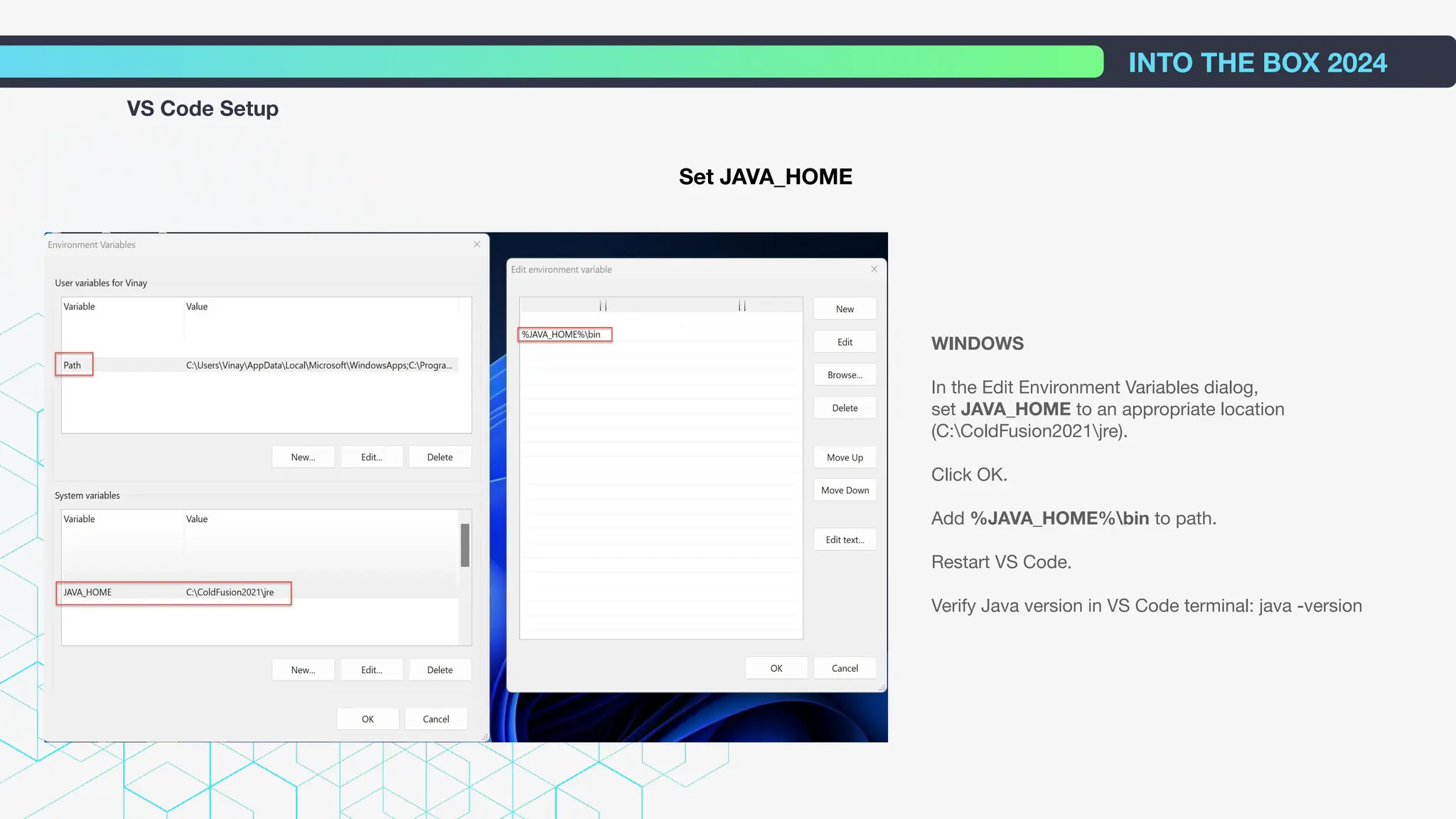
Task: Click the WINDOWS heading text
Action: click(978, 343)
